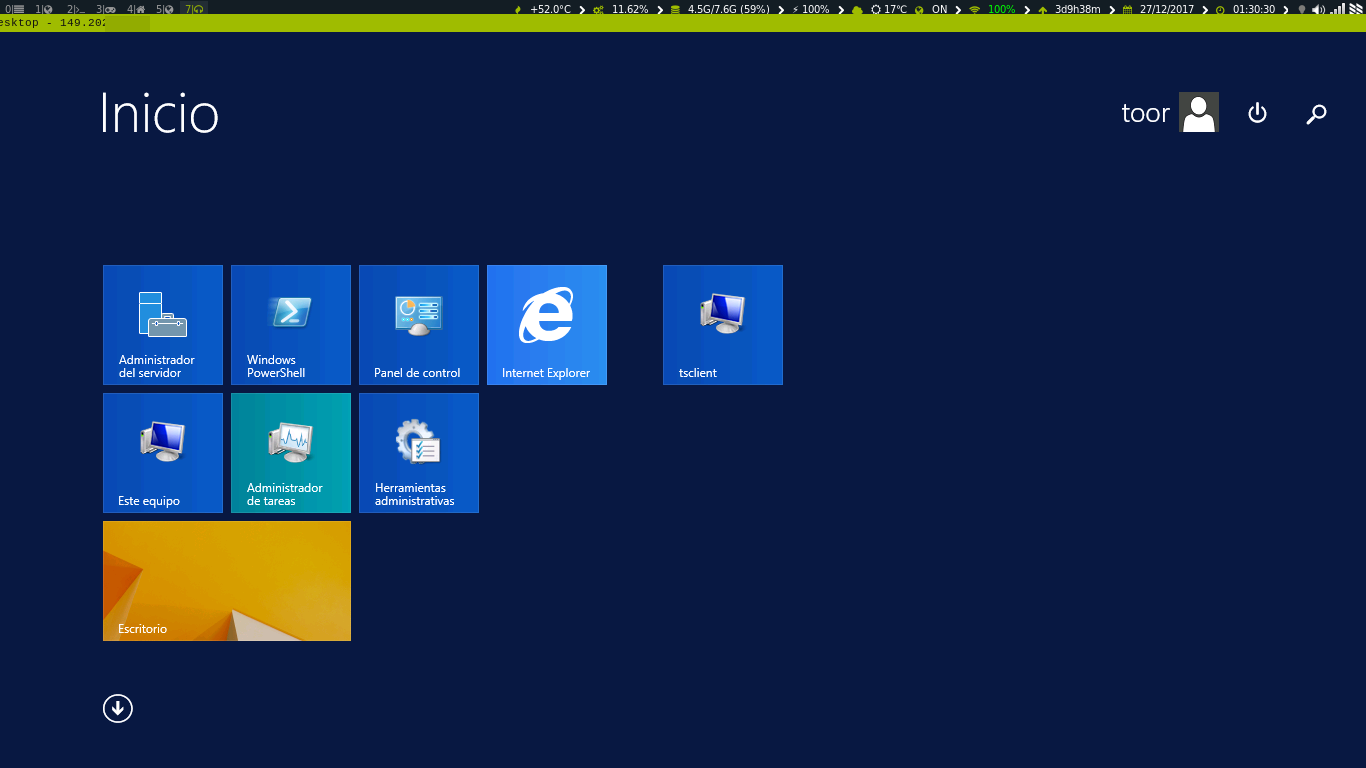Screen dimensions: 1366x768
Task: Open the Administrador del servidor tile
Action: coord(163,325)
